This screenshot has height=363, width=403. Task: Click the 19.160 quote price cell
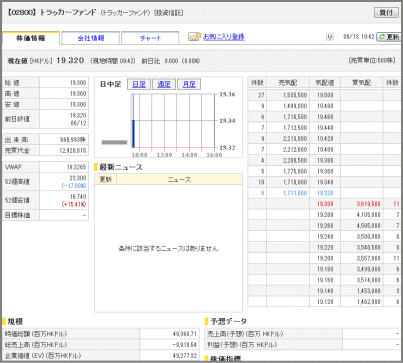[325, 280]
